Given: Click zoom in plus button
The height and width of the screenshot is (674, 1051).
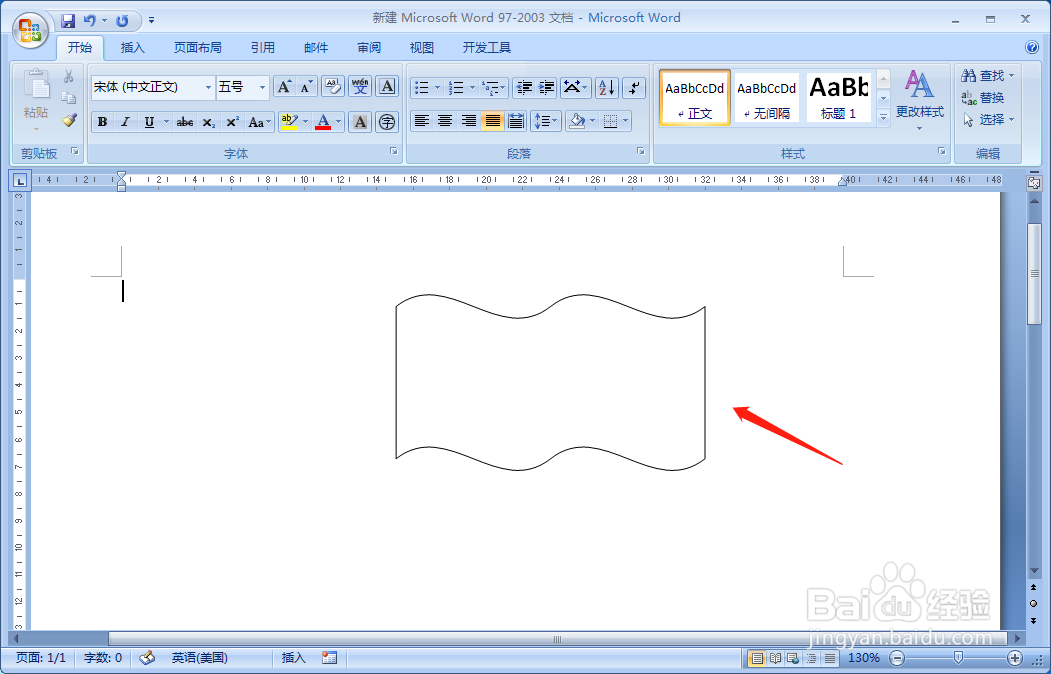Looking at the screenshot, I should [1015, 658].
